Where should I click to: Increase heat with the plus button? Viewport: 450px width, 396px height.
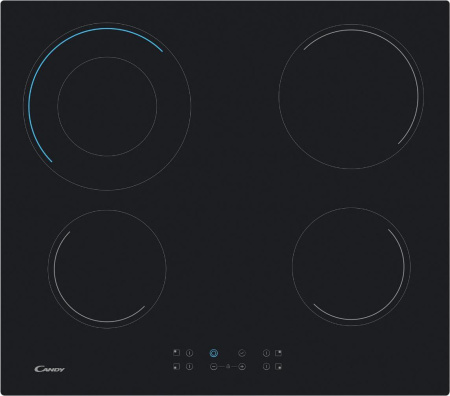(242, 367)
